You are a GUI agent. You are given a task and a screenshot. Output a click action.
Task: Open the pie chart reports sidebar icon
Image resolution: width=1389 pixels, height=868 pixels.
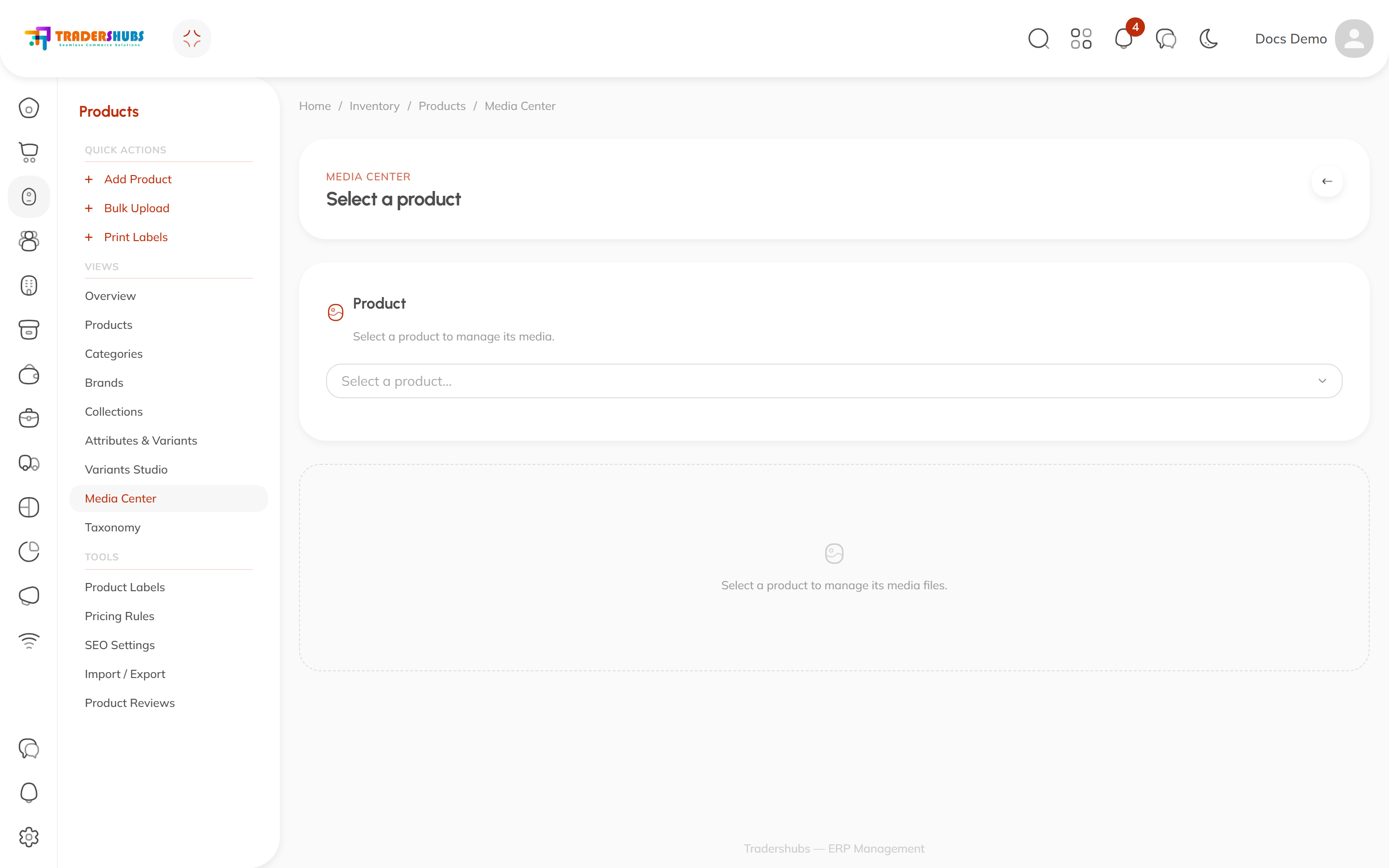click(x=29, y=552)
